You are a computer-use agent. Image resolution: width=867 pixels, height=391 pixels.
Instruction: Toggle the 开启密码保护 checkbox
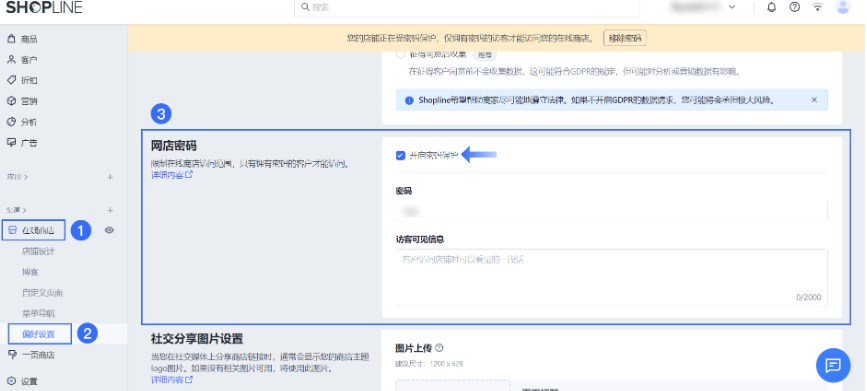coord(401,156)
